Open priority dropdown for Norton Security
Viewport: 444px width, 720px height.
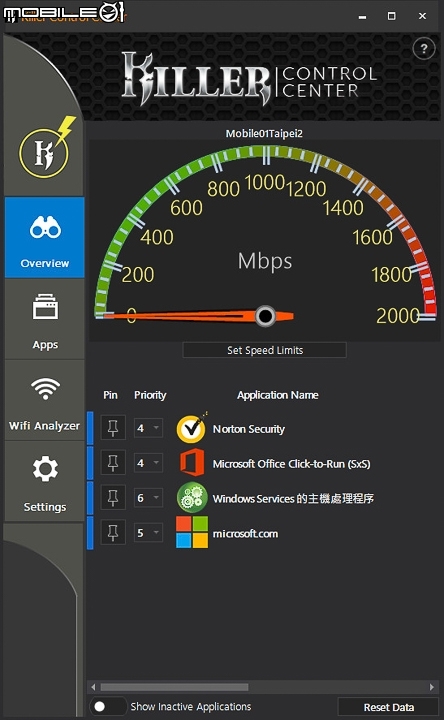click(148, 428)
